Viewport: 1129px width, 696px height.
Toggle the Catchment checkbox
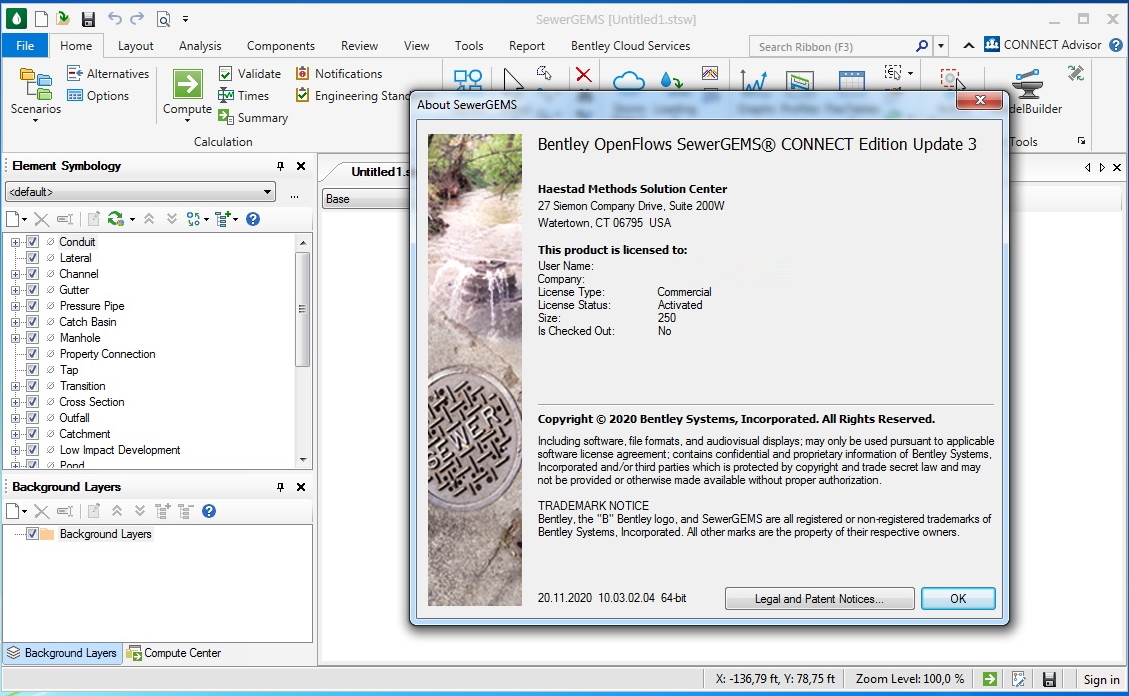(32, 434)
